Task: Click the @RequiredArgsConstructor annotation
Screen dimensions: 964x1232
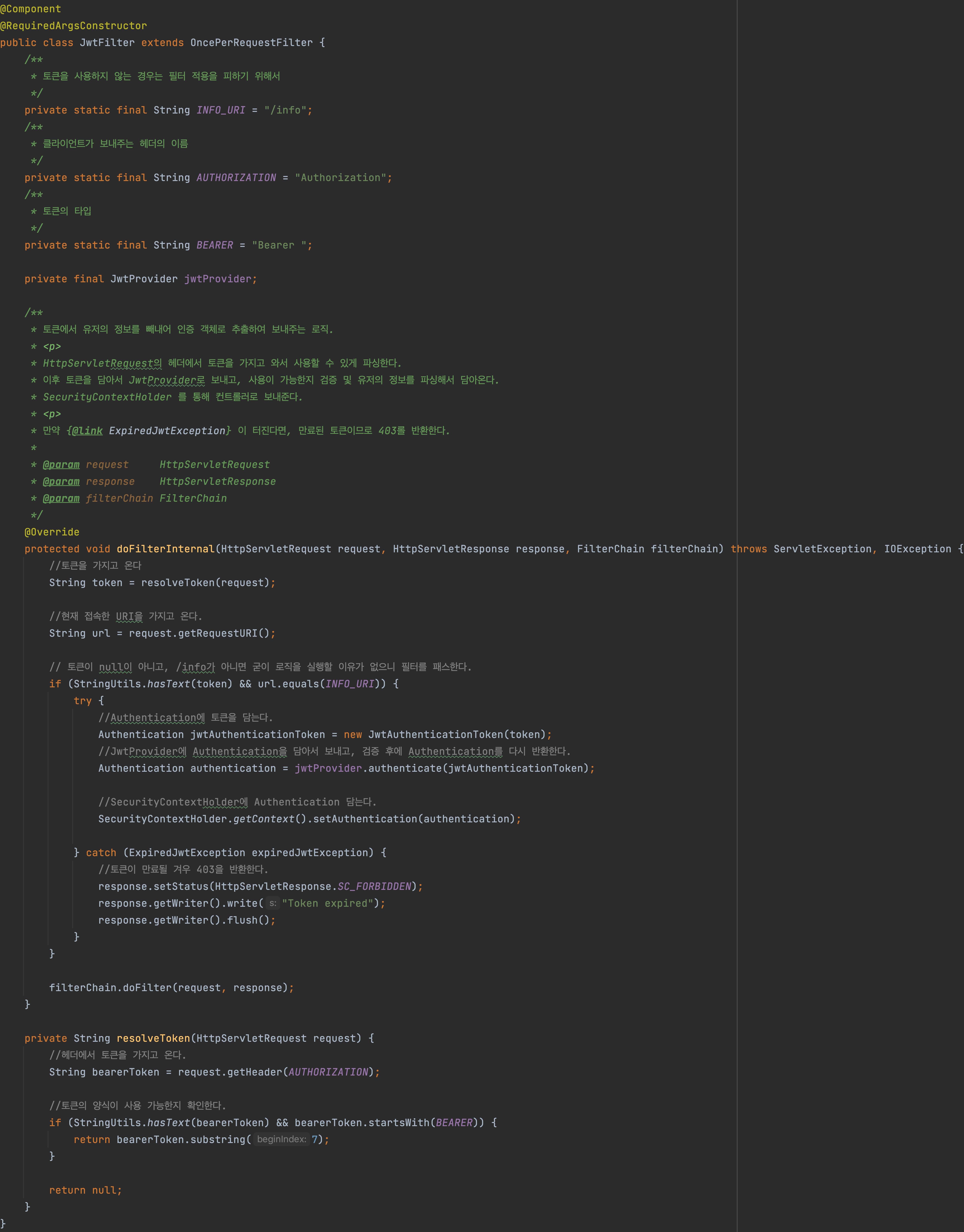Action: pyautogui.click(x=73, y=26)
